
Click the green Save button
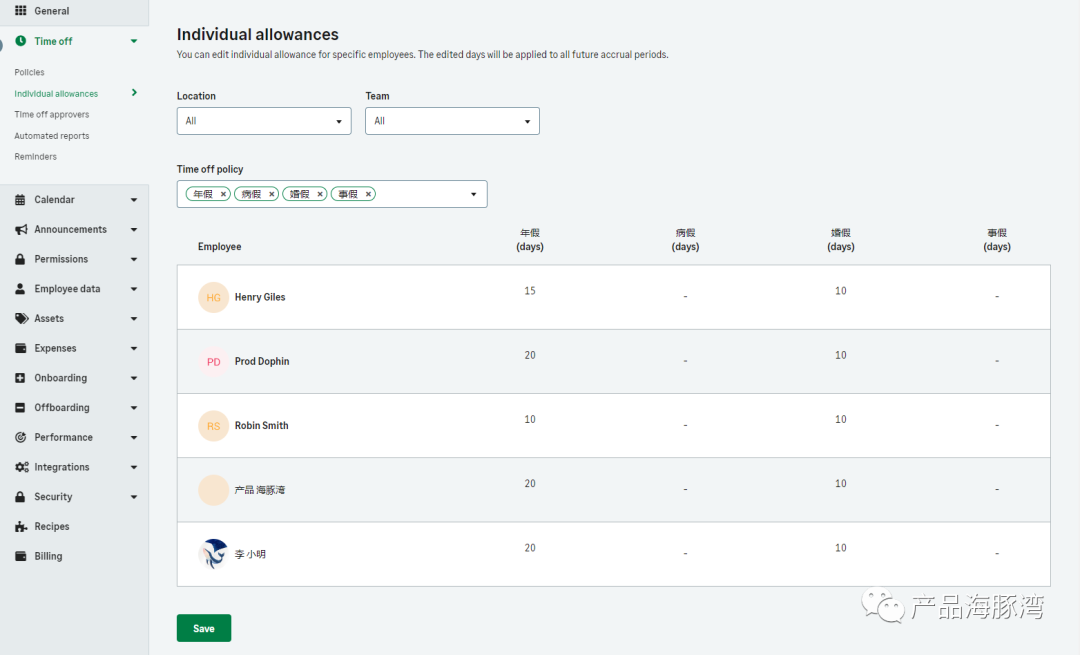click(x=204, y=628)
